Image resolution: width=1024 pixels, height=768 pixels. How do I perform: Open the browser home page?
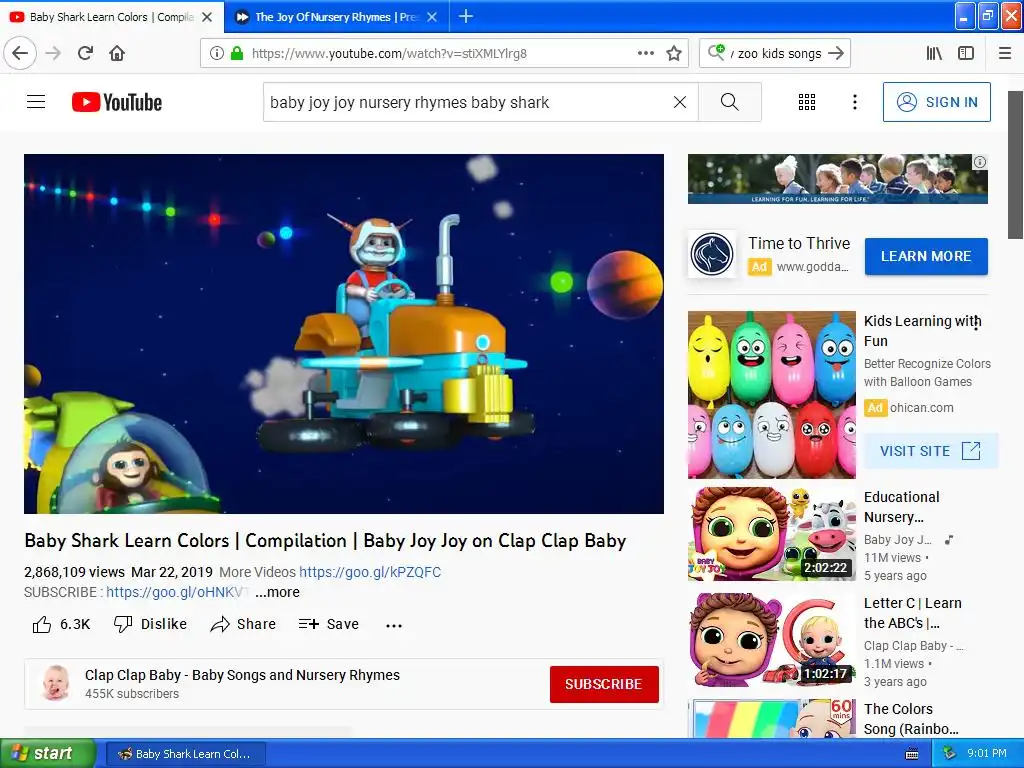point(117,53)
